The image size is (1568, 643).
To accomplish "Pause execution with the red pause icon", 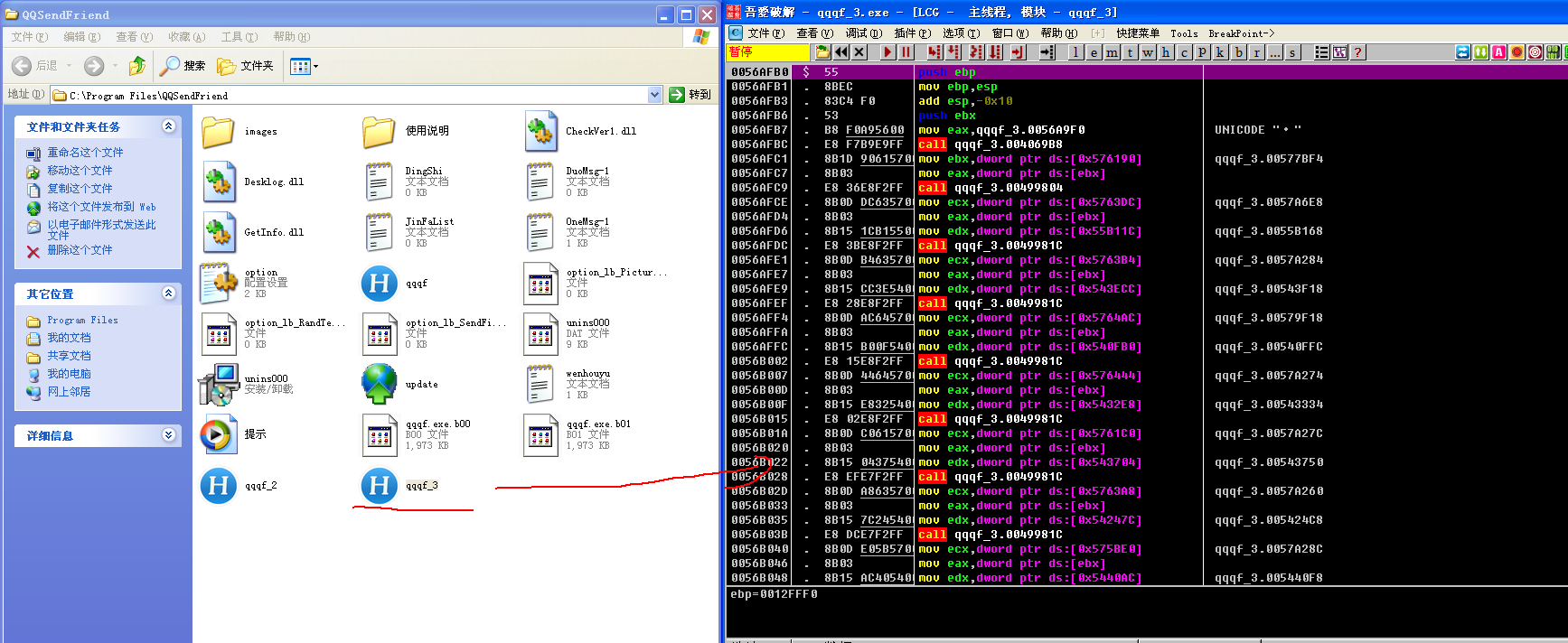I will [906, 52].
